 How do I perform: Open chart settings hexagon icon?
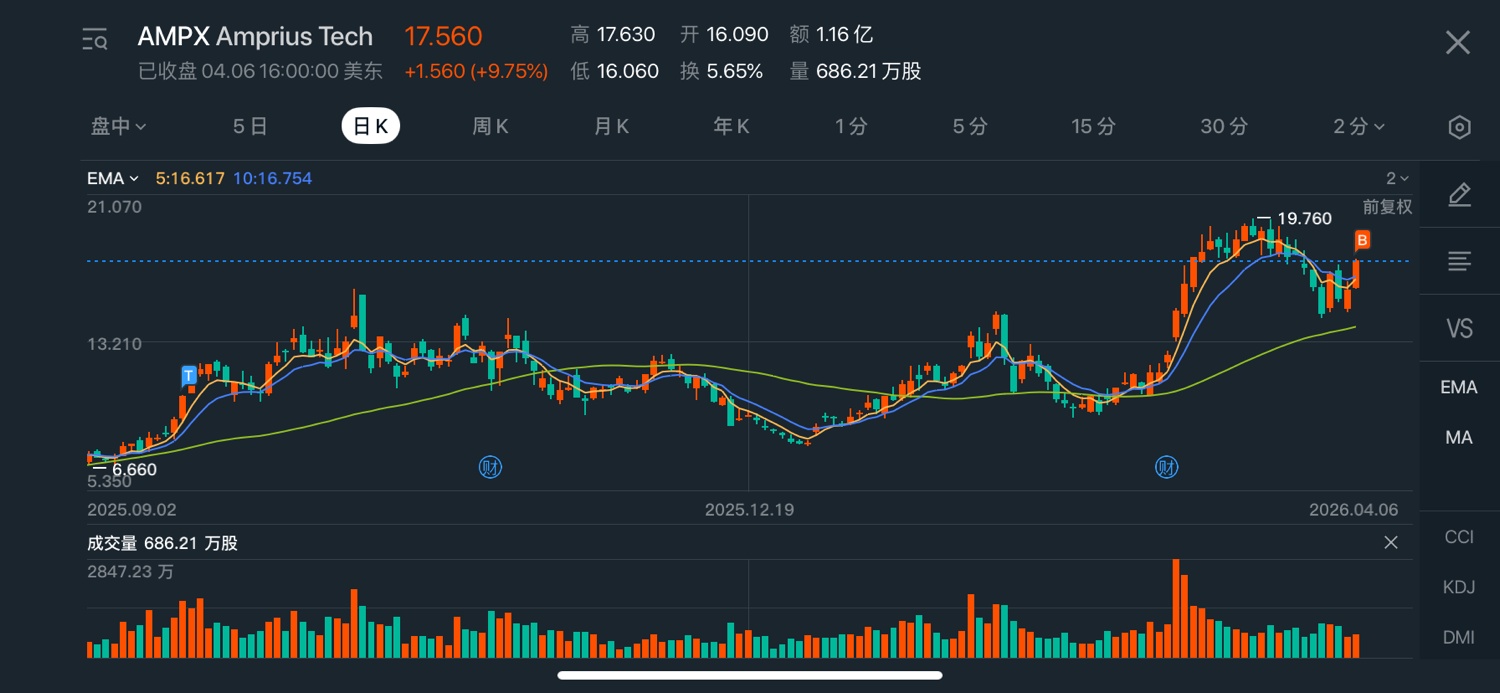(1459, 127)
